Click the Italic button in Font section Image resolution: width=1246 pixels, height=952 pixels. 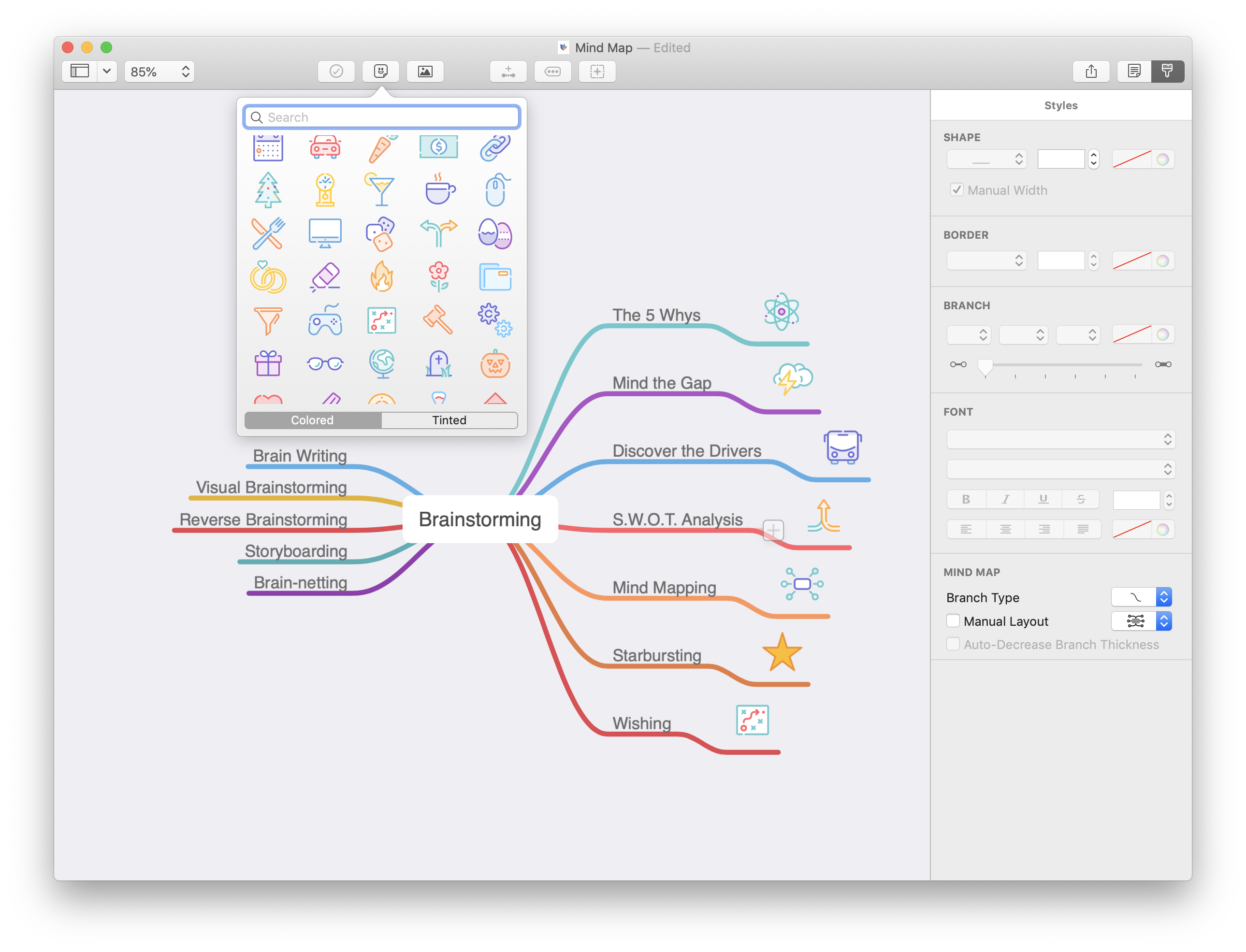pyautogui.click(x=1004, y=497)
